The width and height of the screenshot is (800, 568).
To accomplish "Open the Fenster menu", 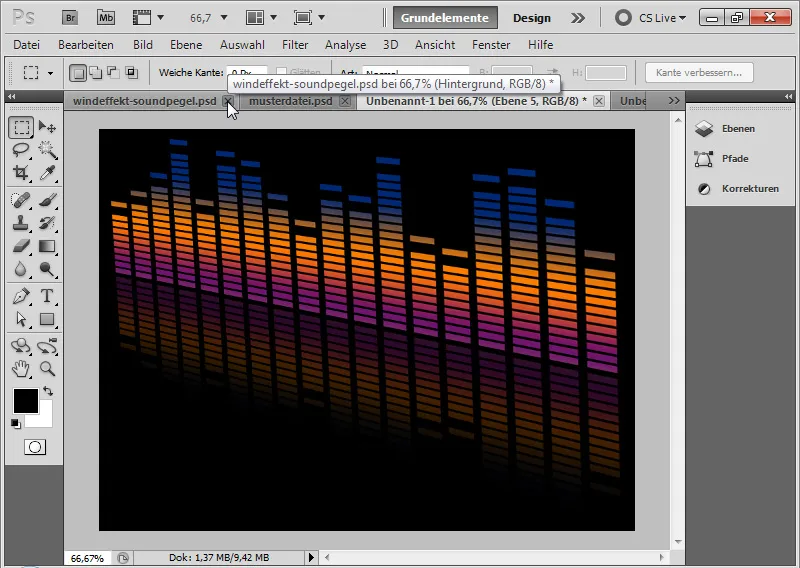I will (491, 45).
